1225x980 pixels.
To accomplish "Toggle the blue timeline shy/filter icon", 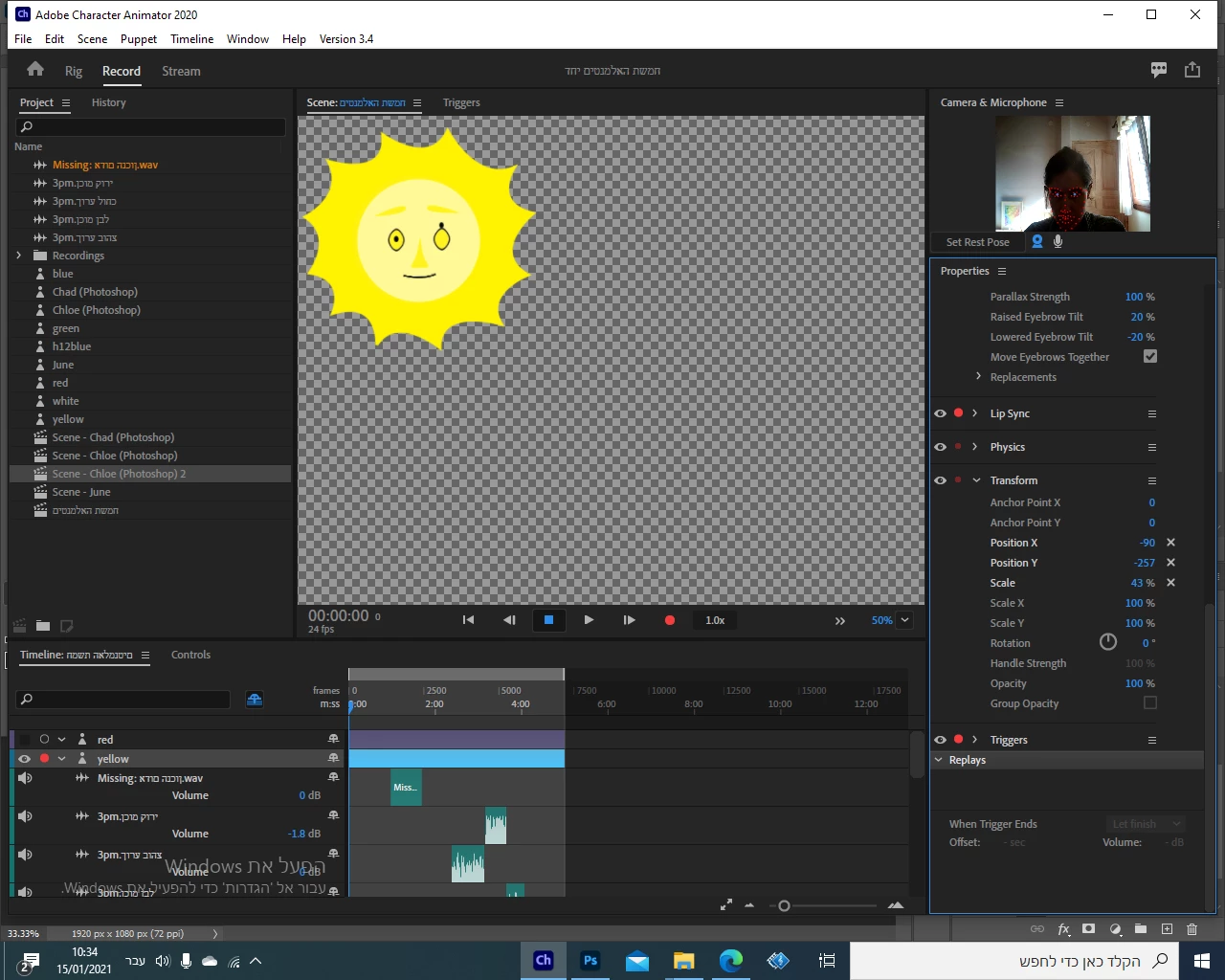I will 255,700.
